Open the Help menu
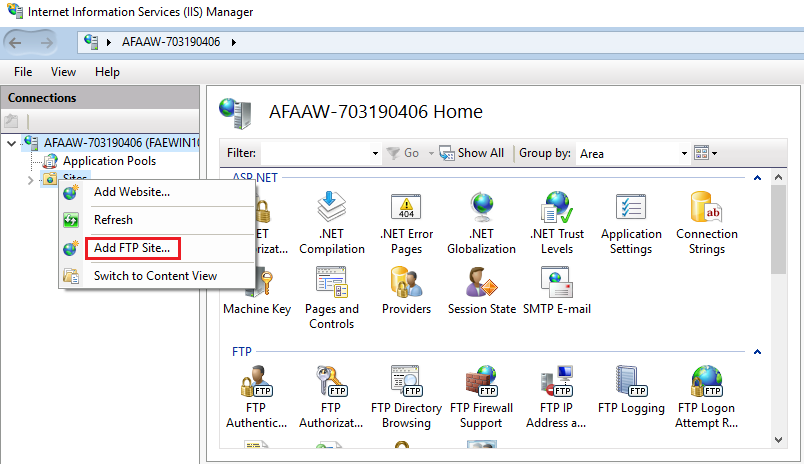Viewport: 804px width, 464px height. click(x=107, y=72)
